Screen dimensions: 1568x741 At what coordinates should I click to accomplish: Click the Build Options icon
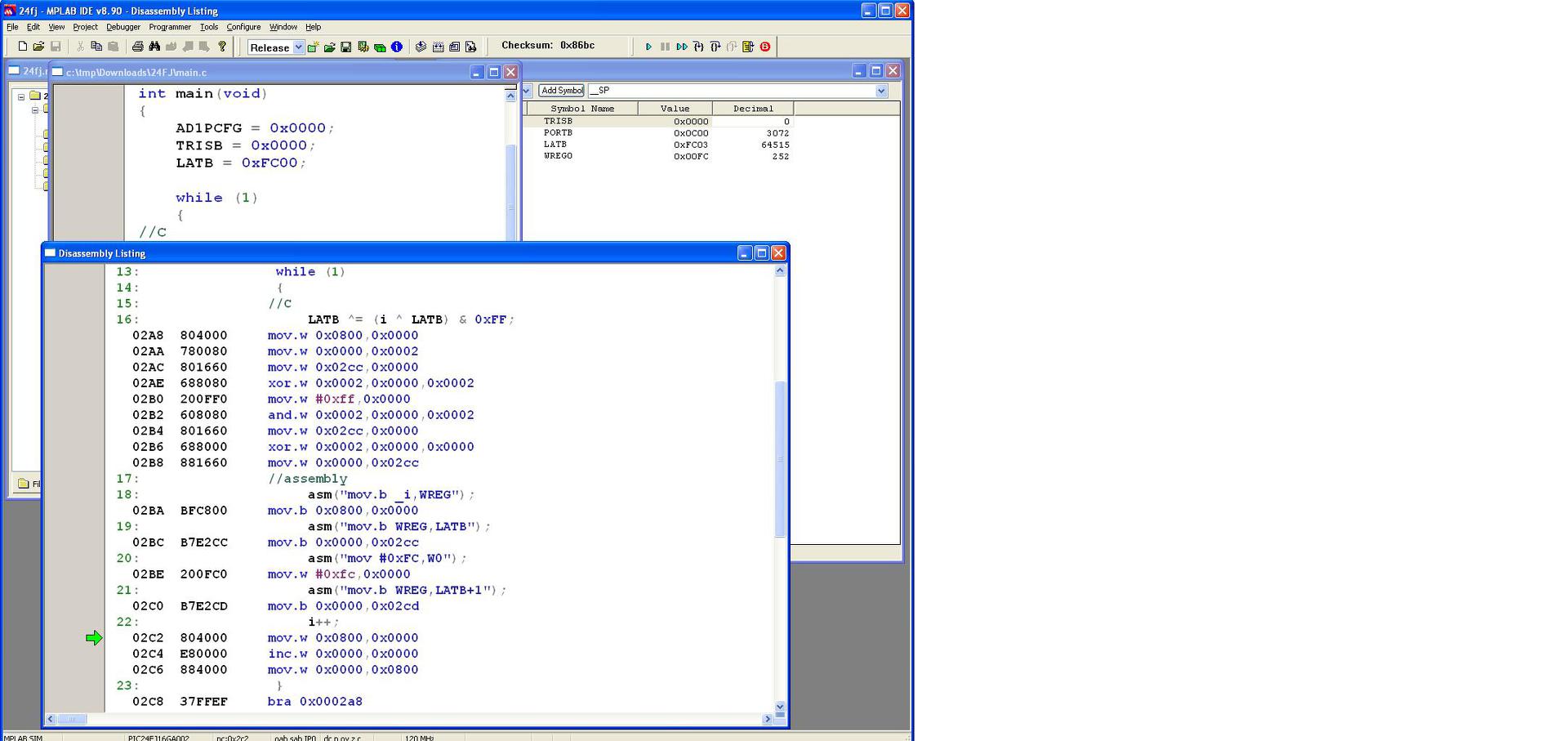(x=363, y=47)
